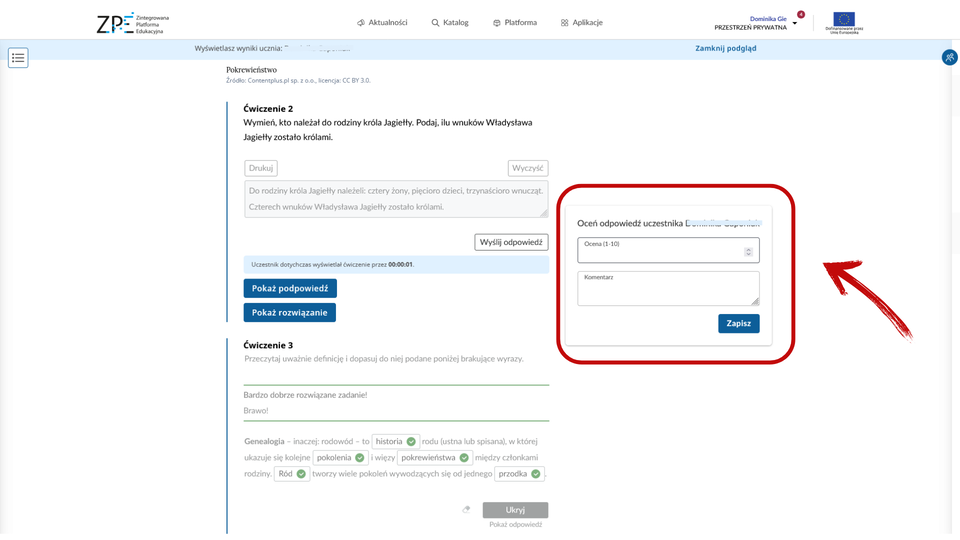Click into the Komentarz text field
960x540 pixels.
[668, 291]
